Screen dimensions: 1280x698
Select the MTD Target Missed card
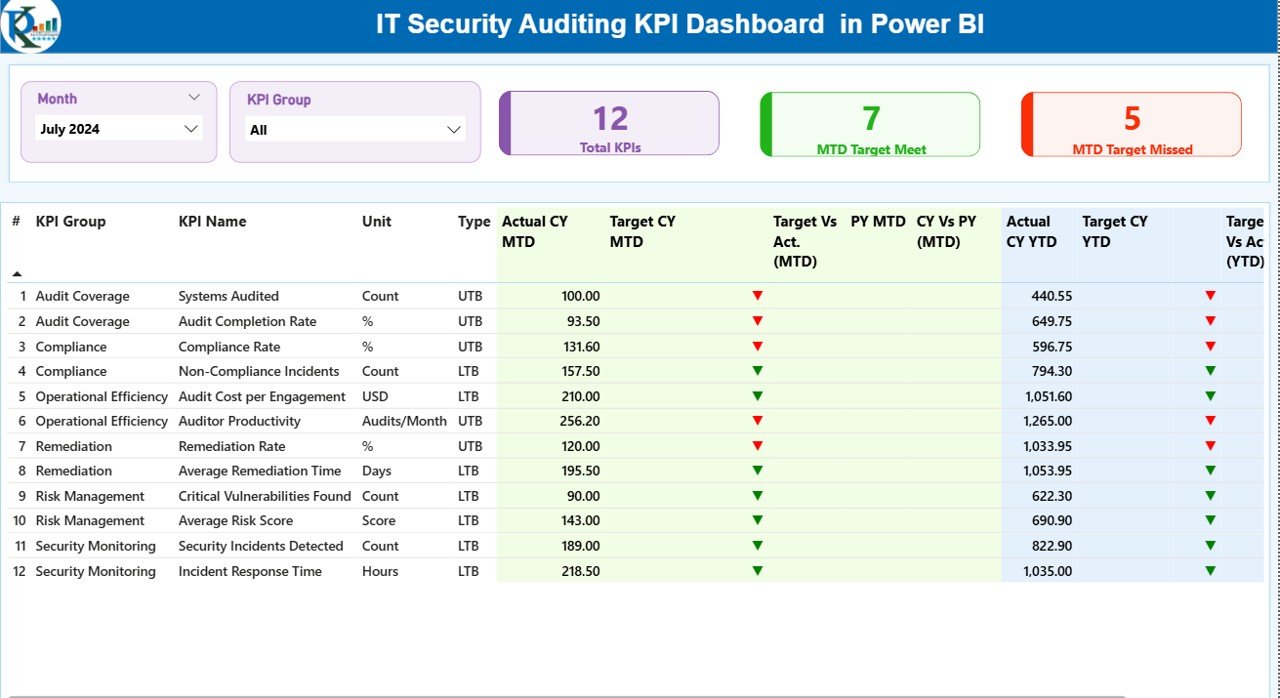1129,122
